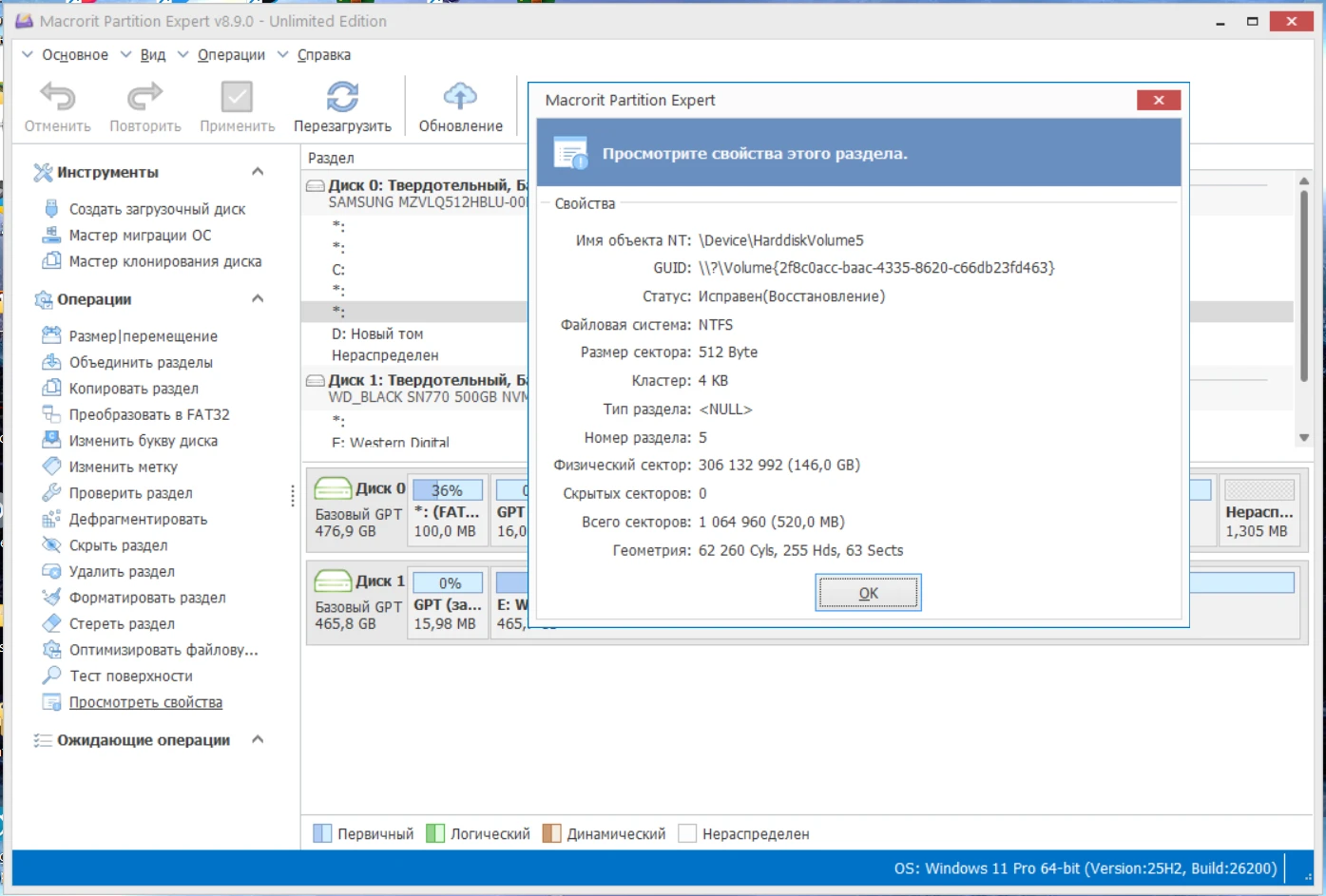Click the Применить checkmark icon
The height and width of the screenshot is (896, 1326).
tap(237, 97)
